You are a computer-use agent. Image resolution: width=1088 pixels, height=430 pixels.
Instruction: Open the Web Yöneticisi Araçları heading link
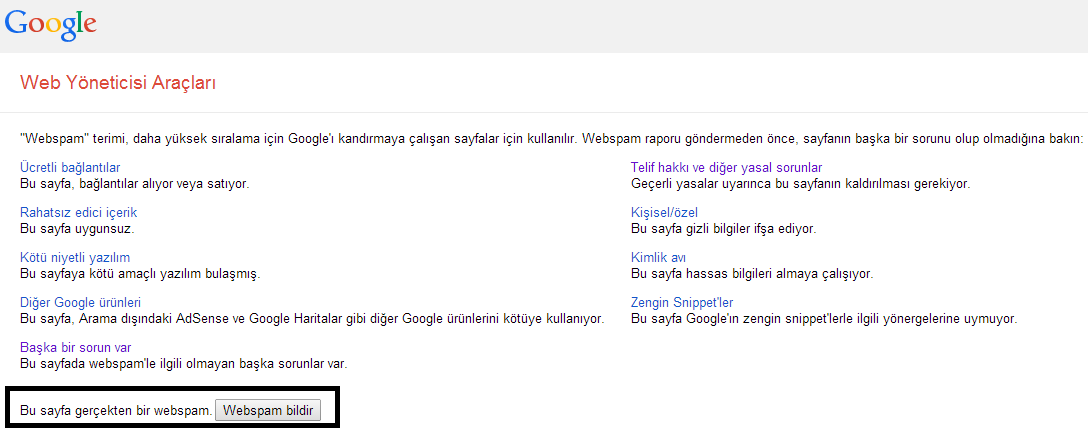[118, 83]
